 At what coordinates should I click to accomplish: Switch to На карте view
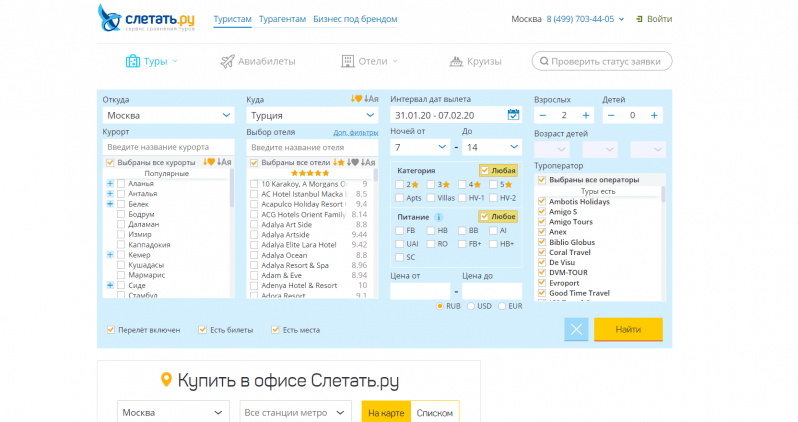pyautogui.click(x=386, y=412)
